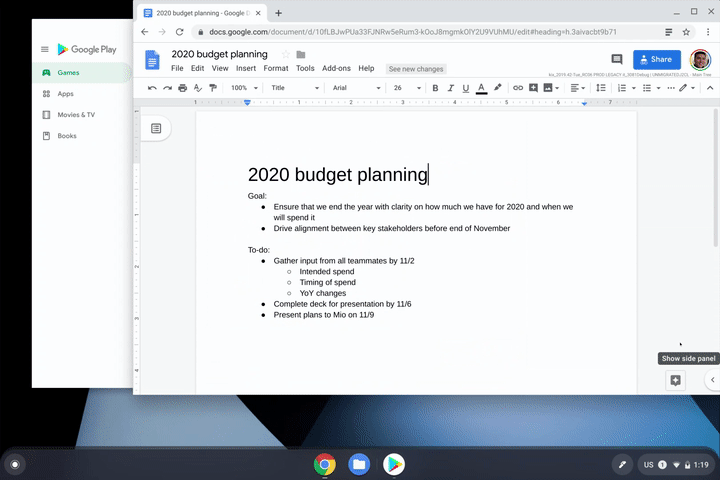Image resolution: width=720 pixels, height=480 pixels.
Task: Show the document outline
Action: pyautogui.click(x=156, y=128)
